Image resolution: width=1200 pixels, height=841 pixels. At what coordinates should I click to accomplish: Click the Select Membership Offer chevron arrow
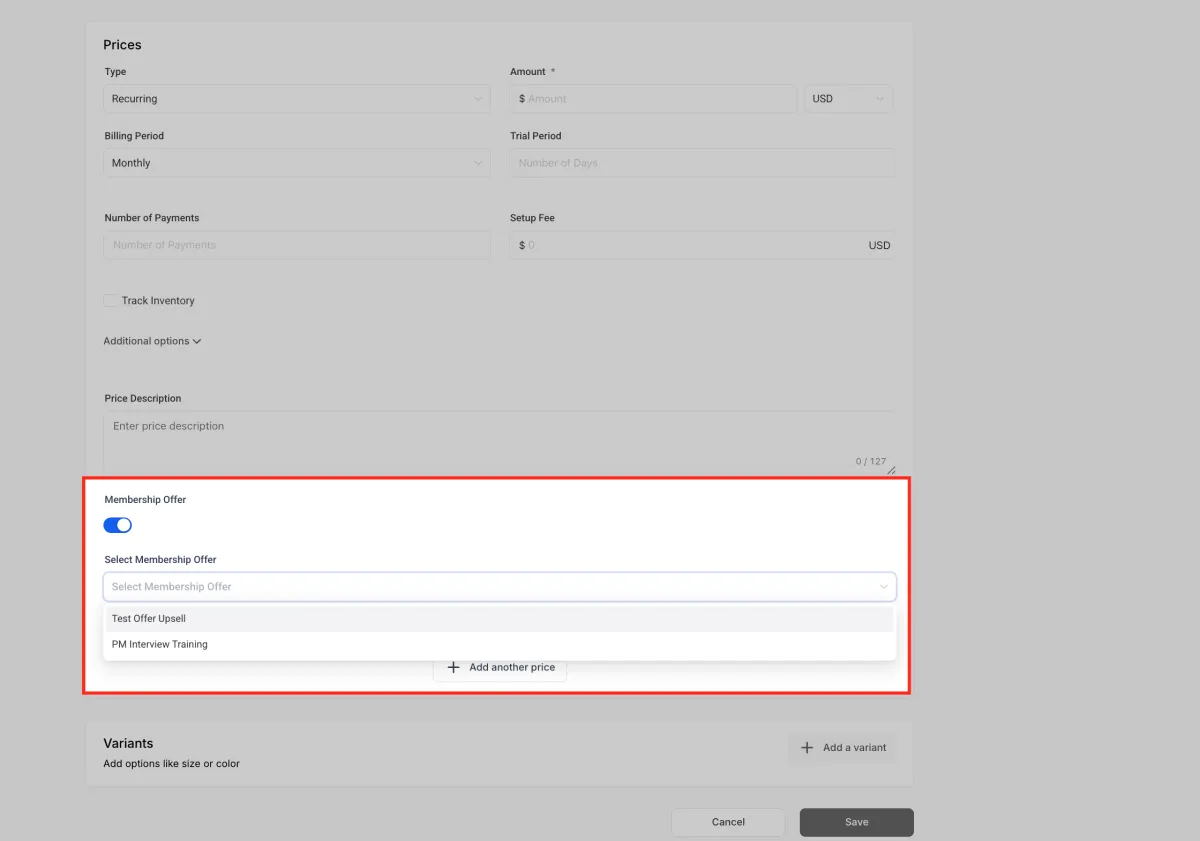point(884,587)
